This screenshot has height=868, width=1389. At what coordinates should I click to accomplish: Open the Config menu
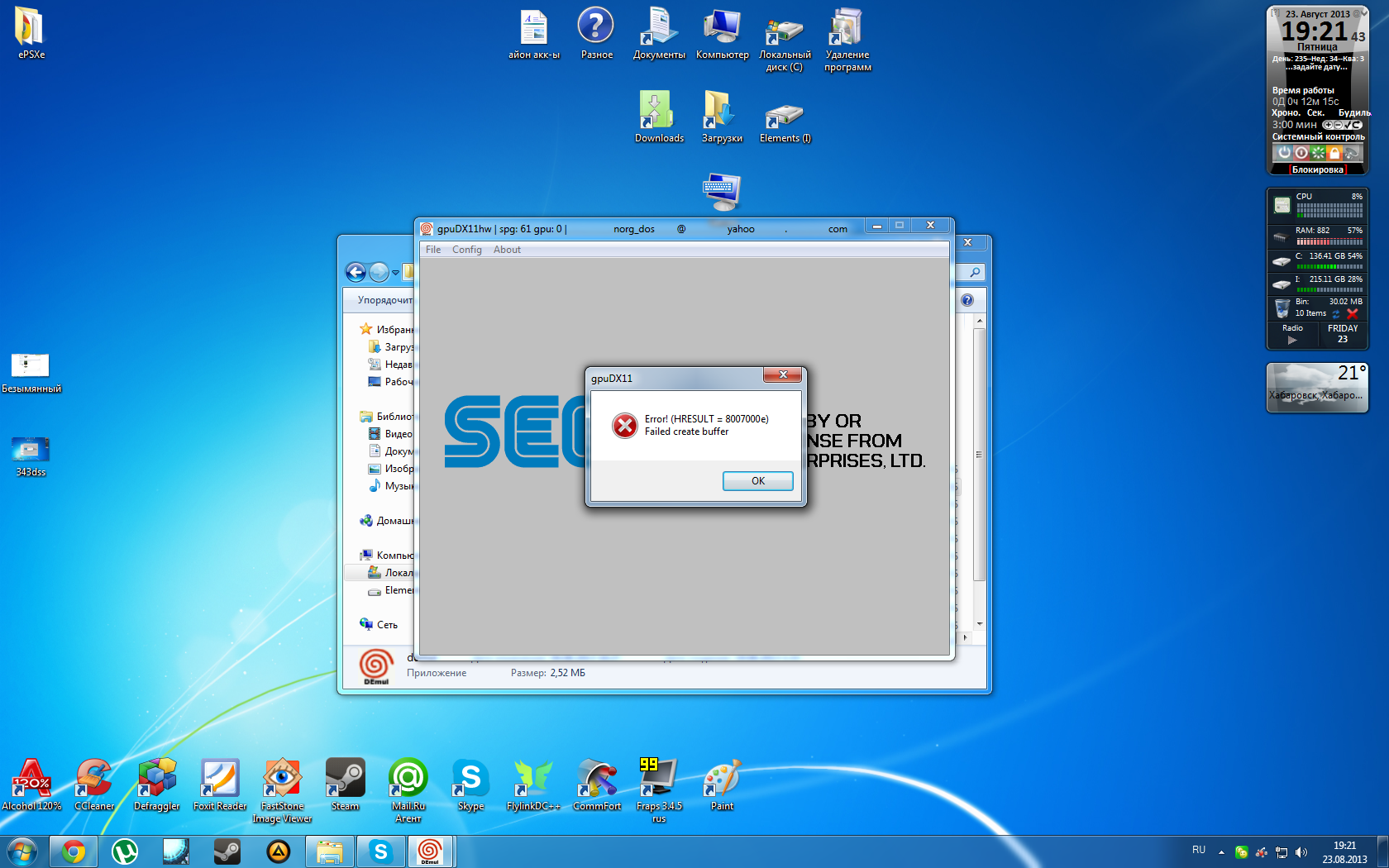pyautogui.click(x=466, y=250)
